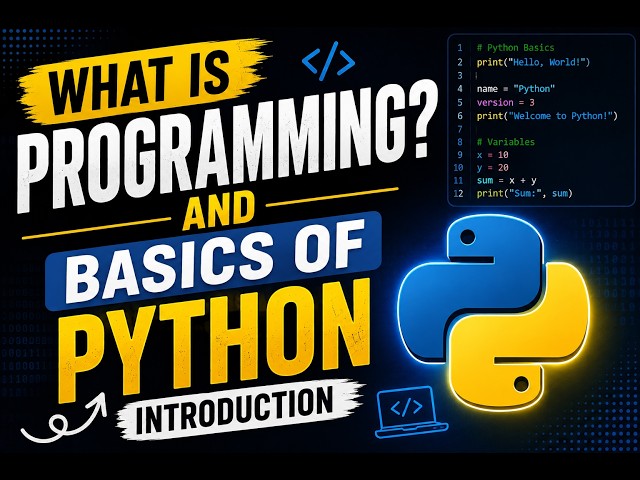Click the code line print("Hello, World!")

[533, 62]
